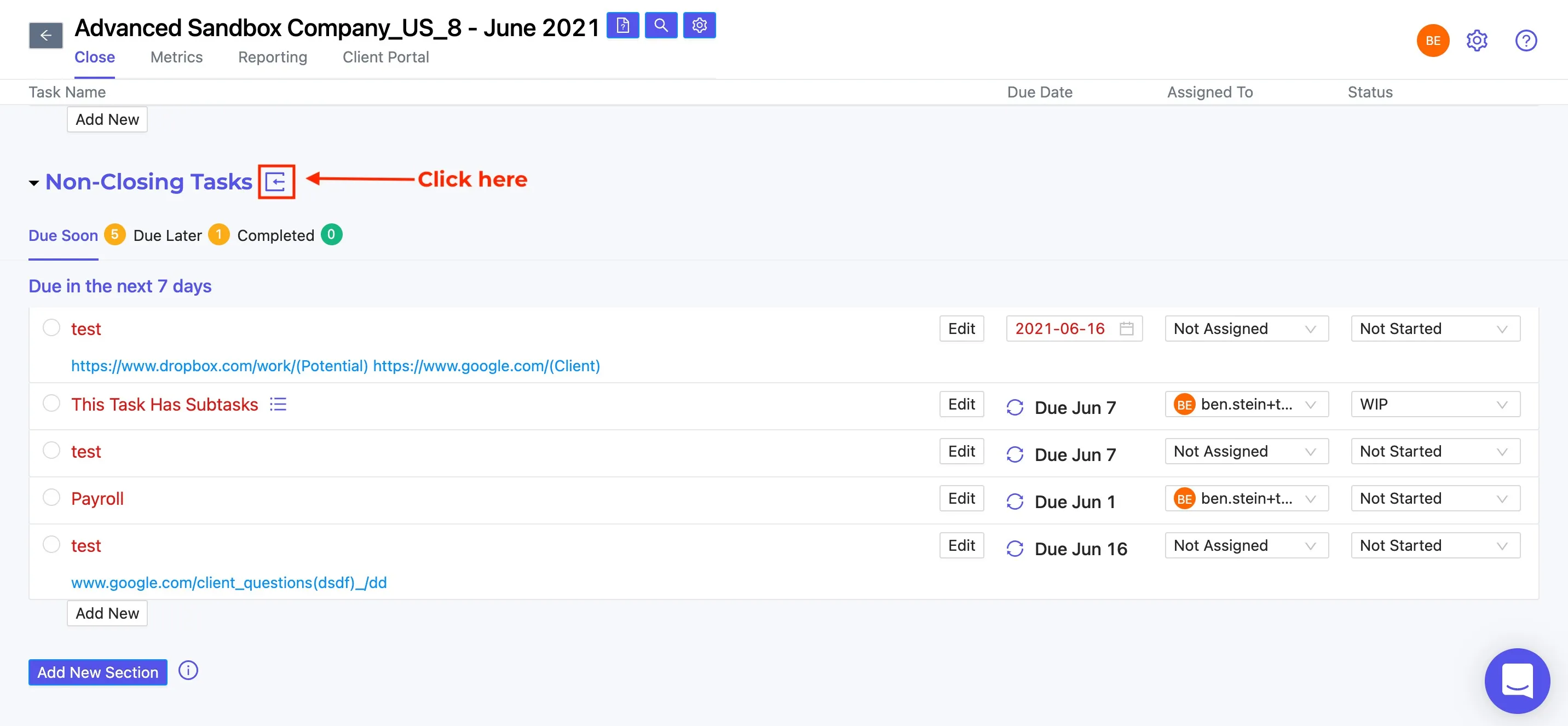
Task: Open the blue gear icon beside the title
Action: (x=699, y=26)
